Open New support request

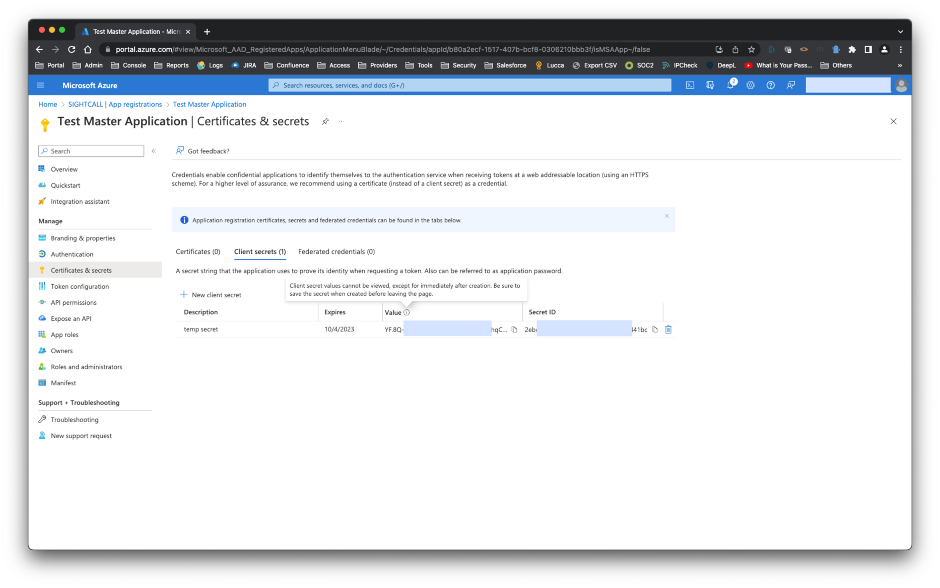[x=81, y=436]
